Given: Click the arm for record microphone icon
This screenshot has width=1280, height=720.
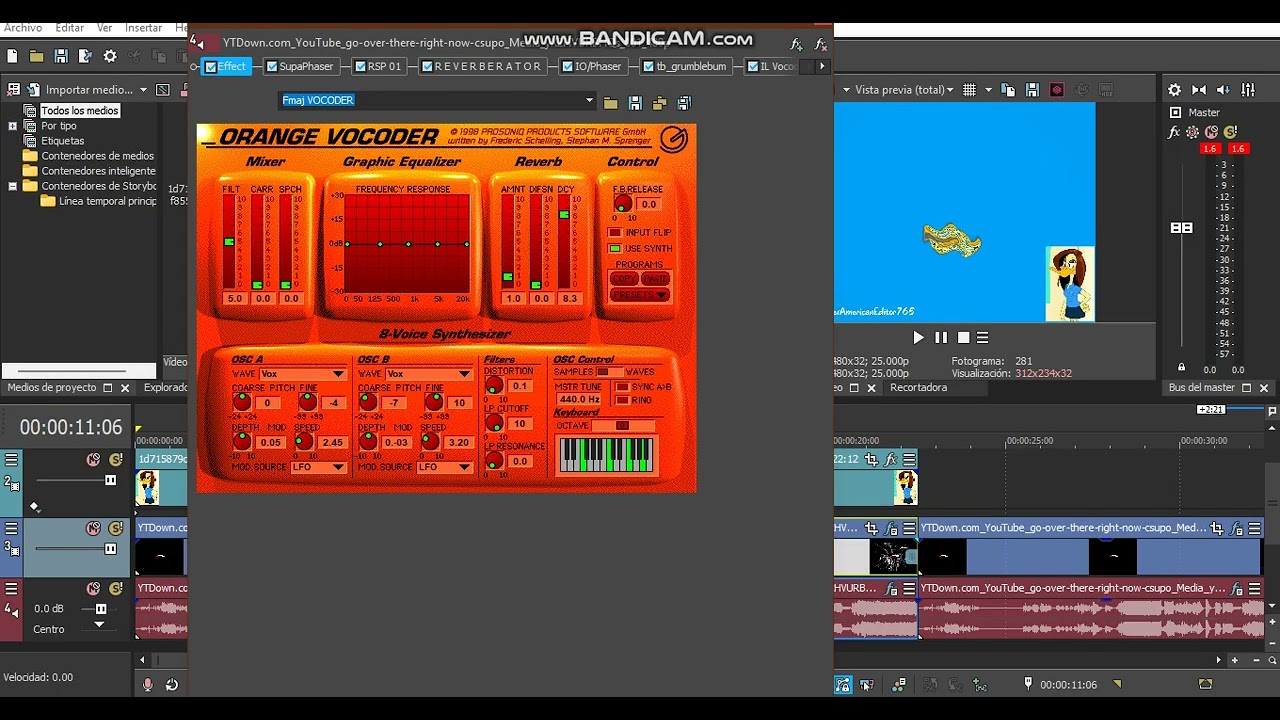Looking at the screenshot, I should point(148,685).
